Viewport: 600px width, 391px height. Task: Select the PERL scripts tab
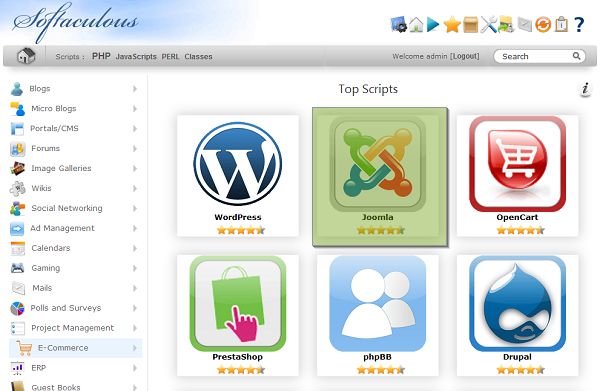tap(170, 57)
